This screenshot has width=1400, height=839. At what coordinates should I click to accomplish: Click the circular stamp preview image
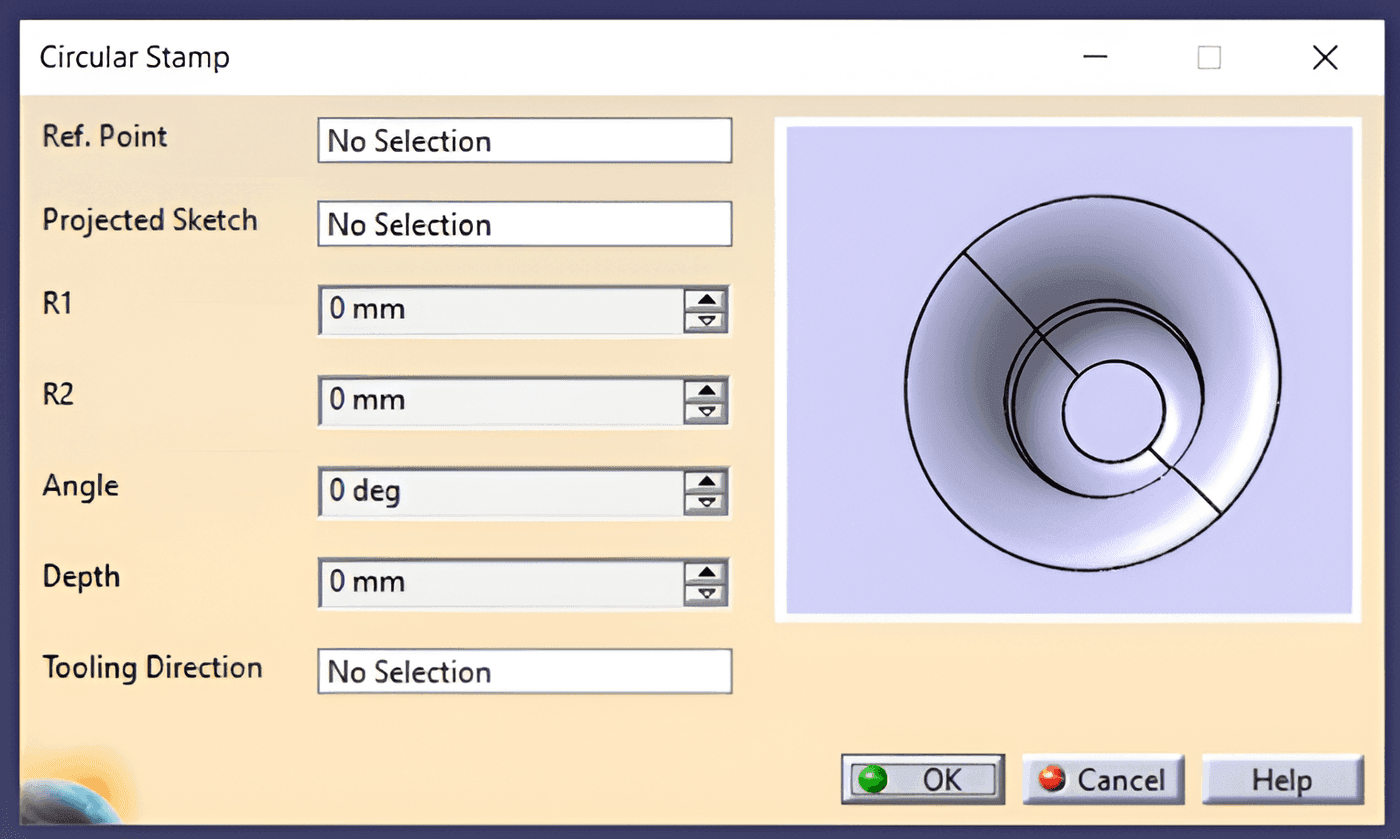[1069, 369]
